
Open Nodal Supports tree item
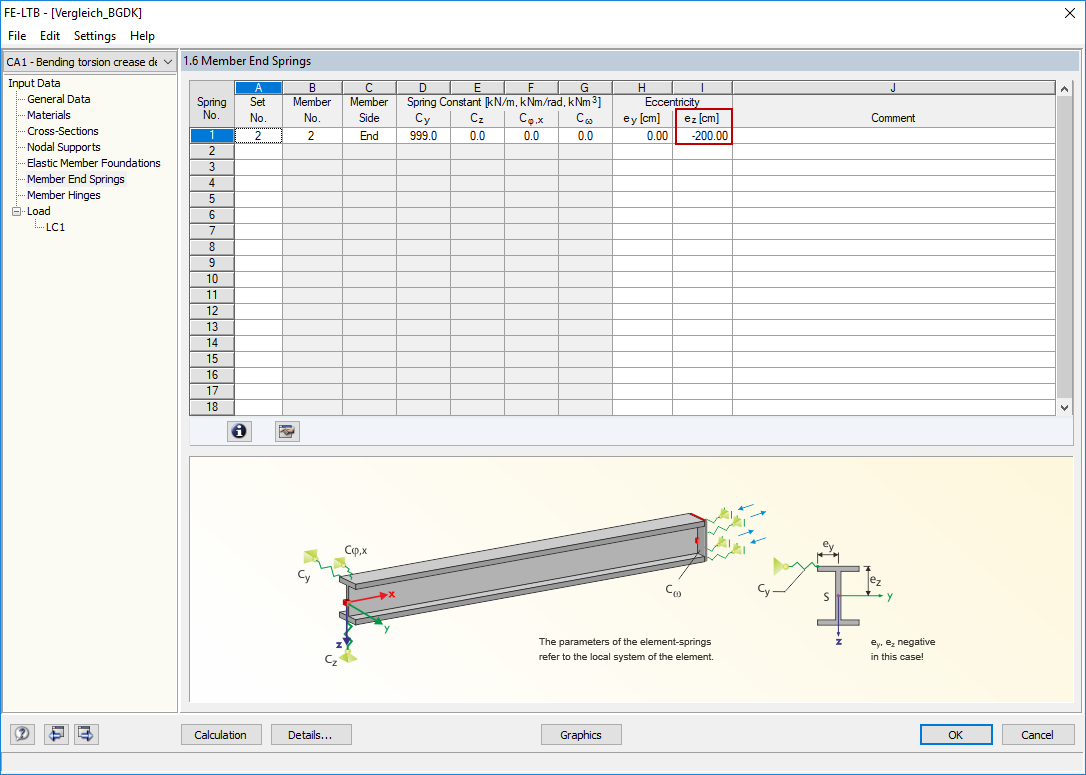(64, 147)
